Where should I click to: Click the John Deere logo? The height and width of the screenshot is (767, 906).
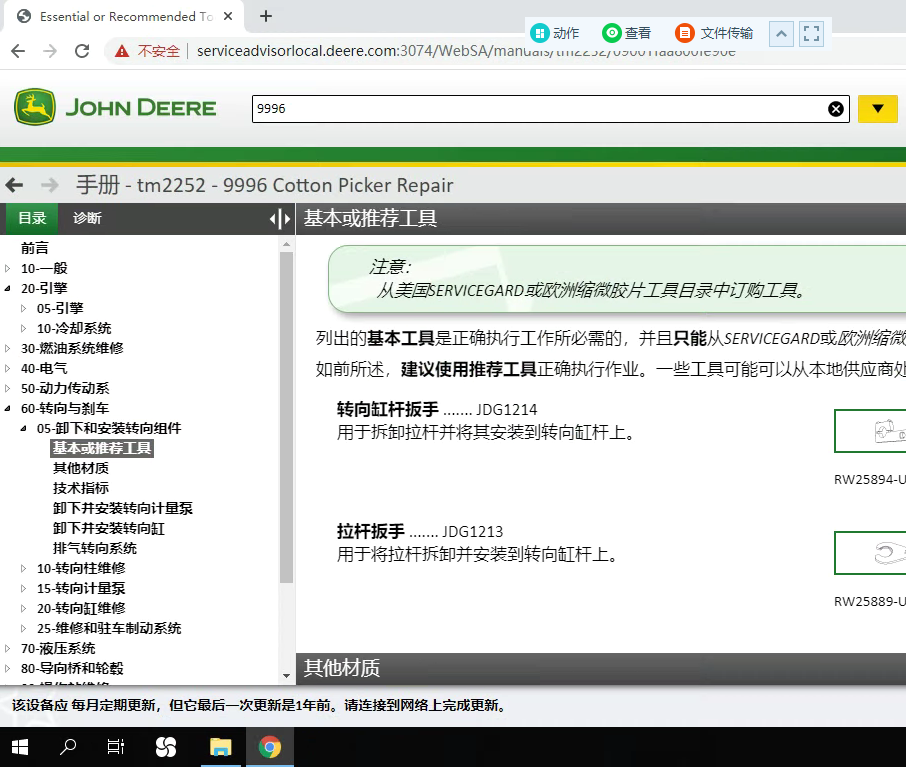pyautogui.click(x=115, y=108)
